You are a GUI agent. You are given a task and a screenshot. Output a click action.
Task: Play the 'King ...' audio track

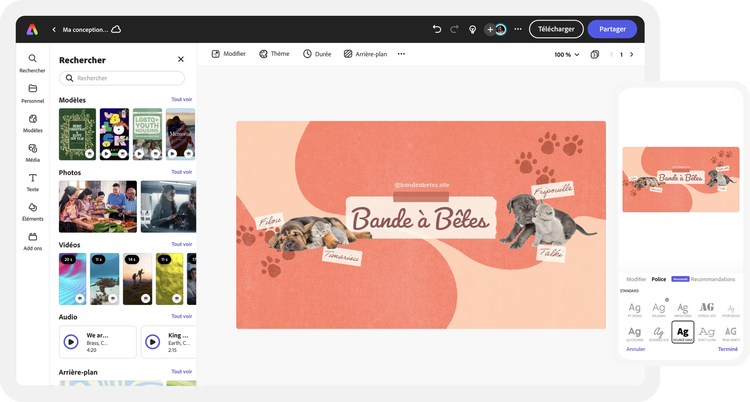[x=153, y=342]
